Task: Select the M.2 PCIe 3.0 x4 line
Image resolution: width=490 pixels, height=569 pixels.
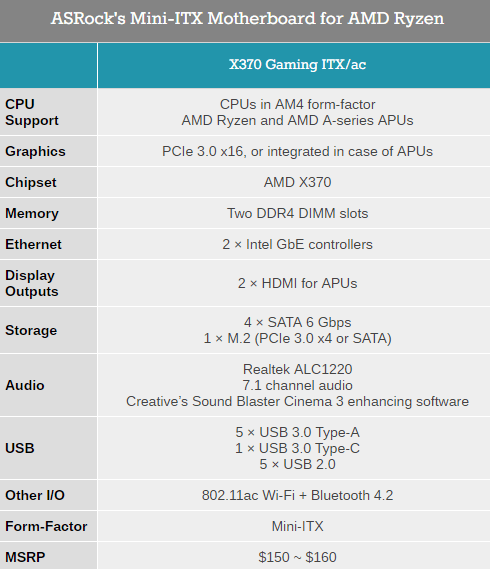Action: coord(297,338)
